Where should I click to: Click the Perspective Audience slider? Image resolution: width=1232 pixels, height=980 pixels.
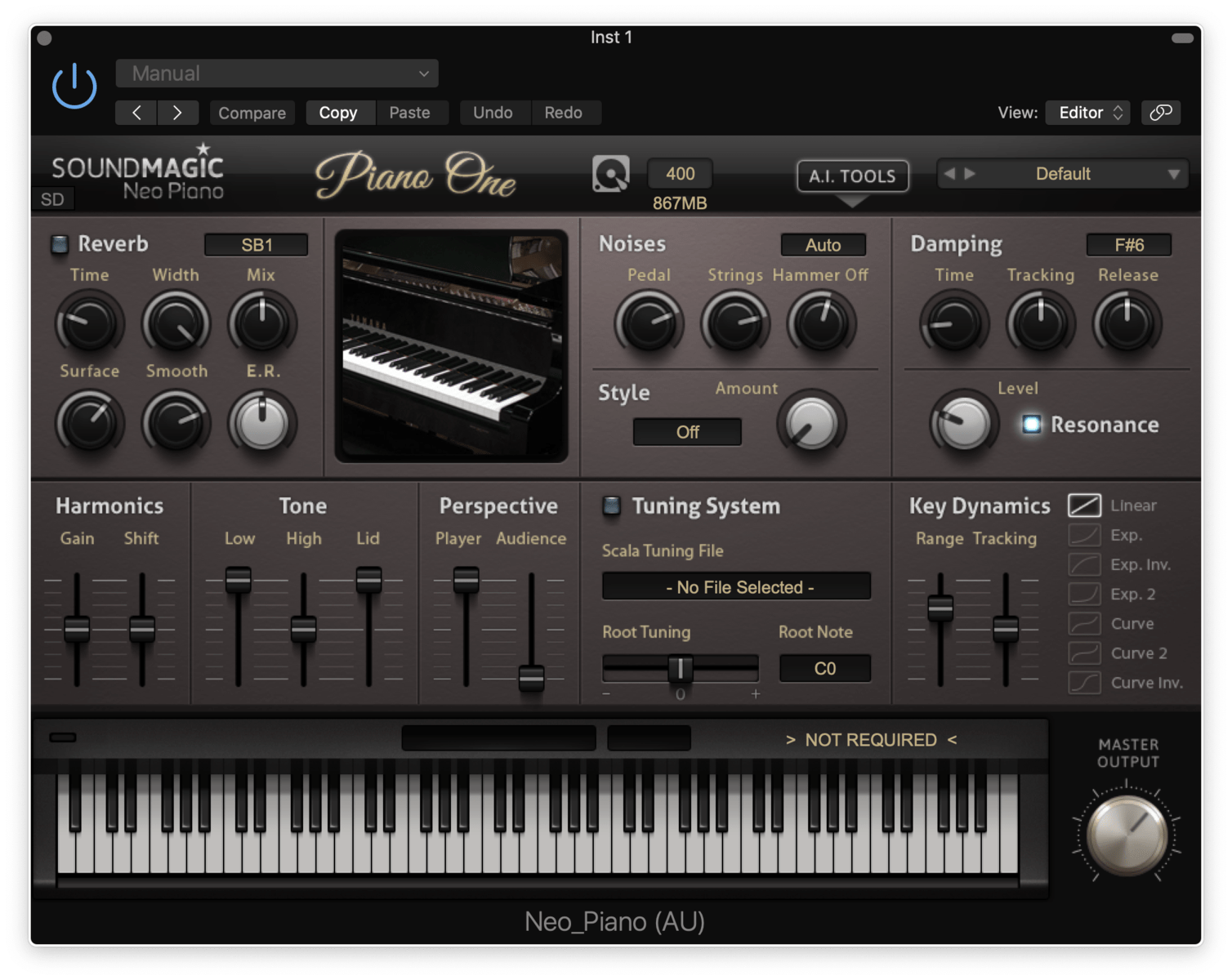click(531, 677)
